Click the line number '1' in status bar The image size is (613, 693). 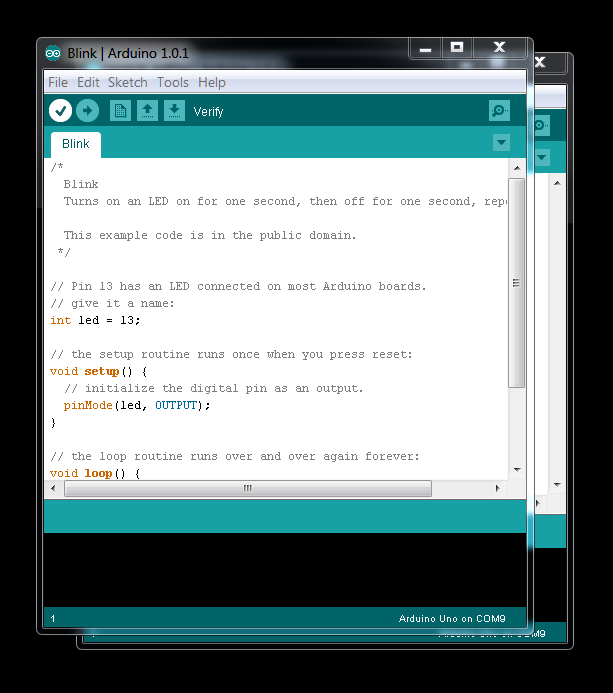coord(53,619)
